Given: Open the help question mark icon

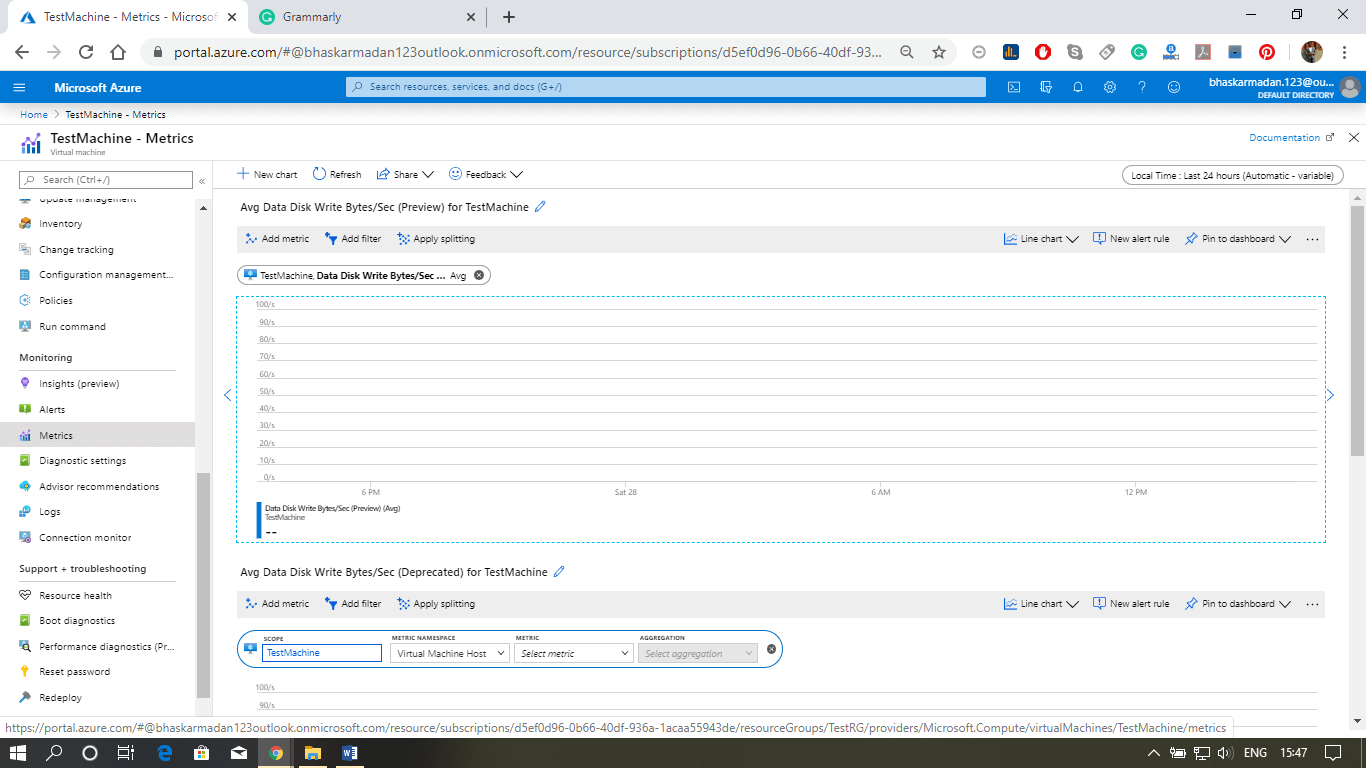Looking at the screenshot, I should click(x=1142, y=87).
